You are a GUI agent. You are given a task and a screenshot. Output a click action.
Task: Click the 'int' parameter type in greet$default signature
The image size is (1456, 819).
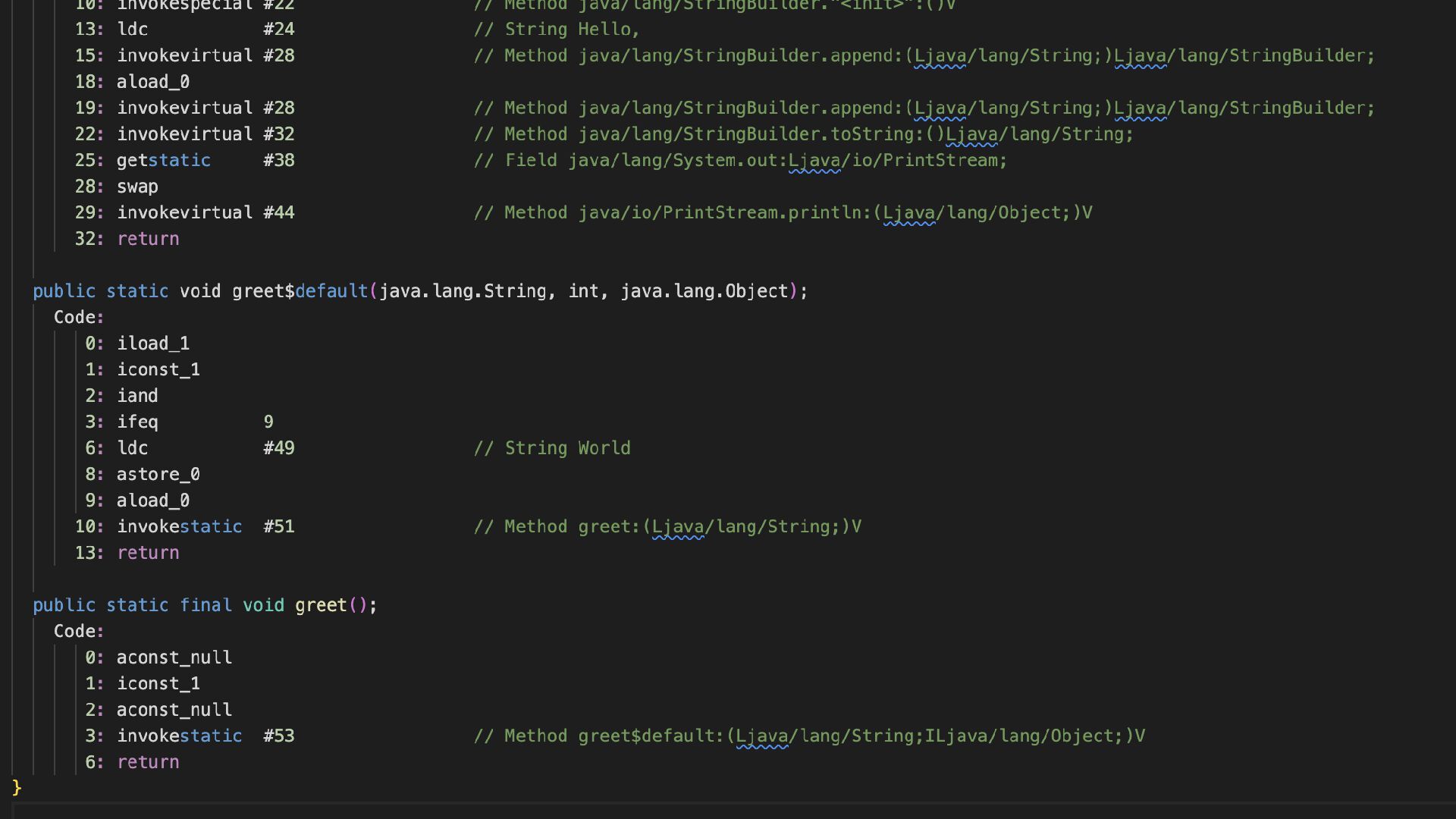point(583,291)
